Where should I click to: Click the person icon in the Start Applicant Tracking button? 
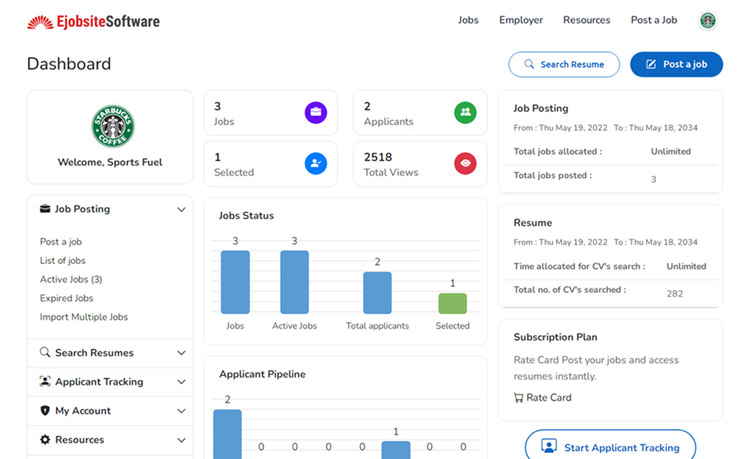(549, 446)
